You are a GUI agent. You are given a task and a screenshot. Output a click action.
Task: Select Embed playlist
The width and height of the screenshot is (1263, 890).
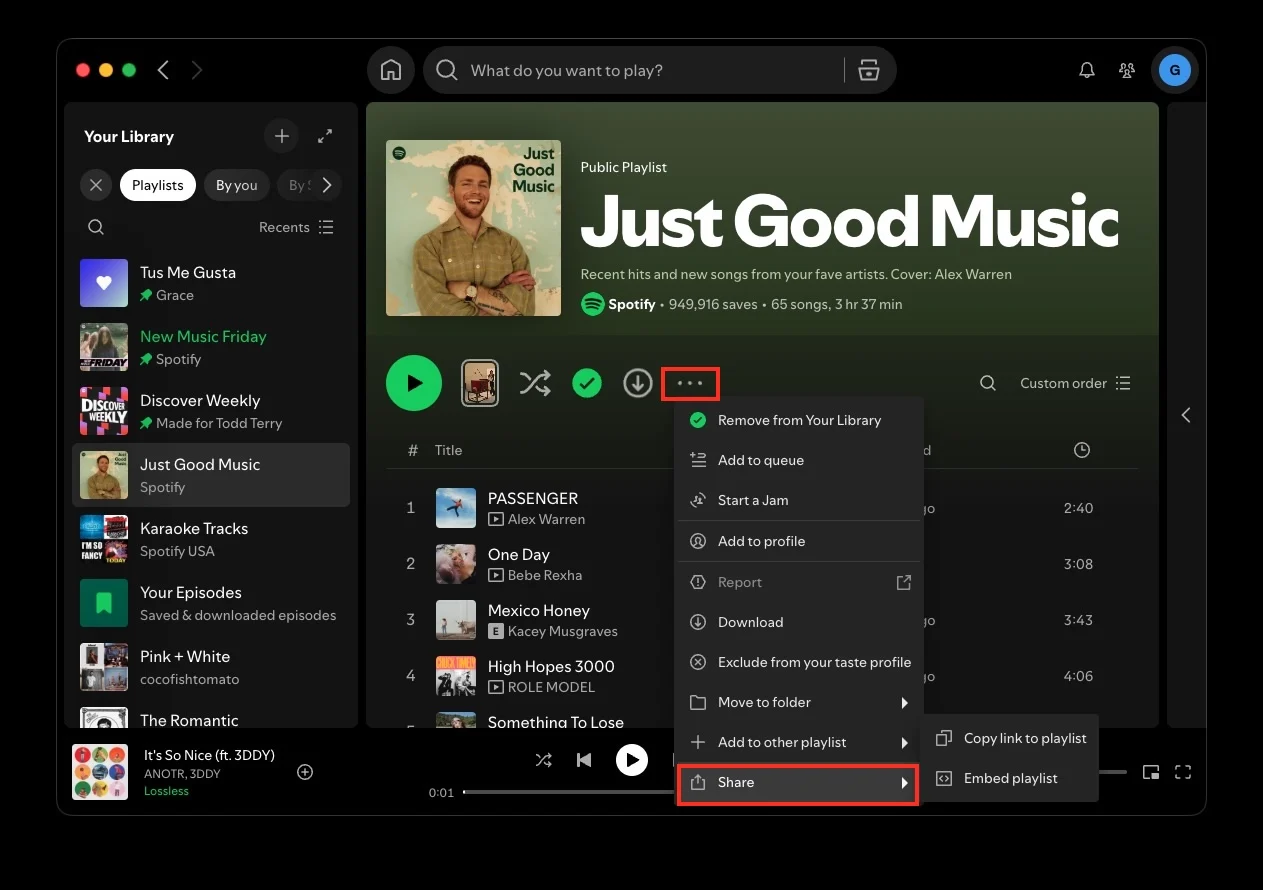pyautogui.click(x=1010, y=778)
